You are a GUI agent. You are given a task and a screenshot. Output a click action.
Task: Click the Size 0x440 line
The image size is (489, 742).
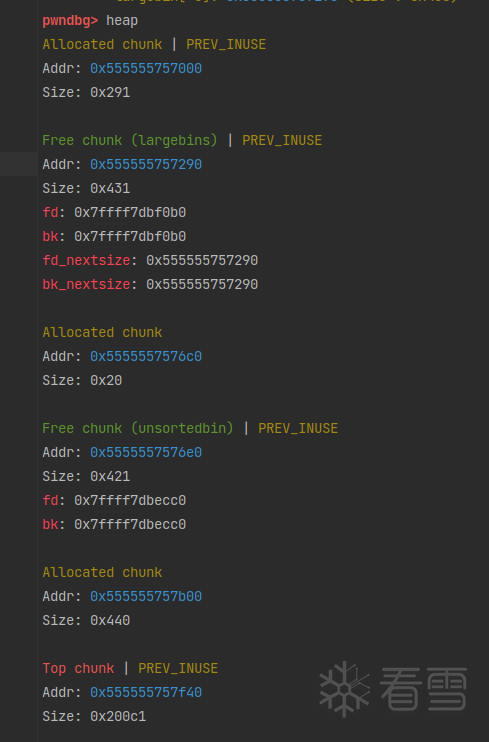pos(86,620)
